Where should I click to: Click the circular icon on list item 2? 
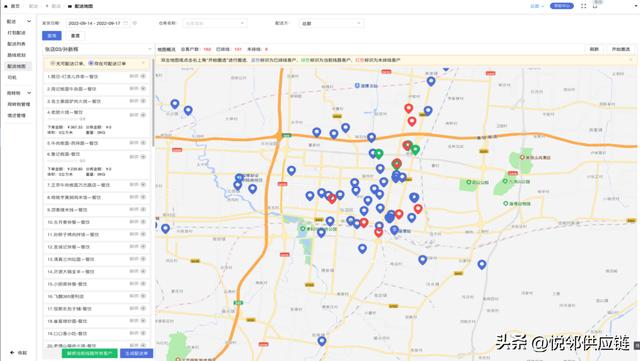143,89
